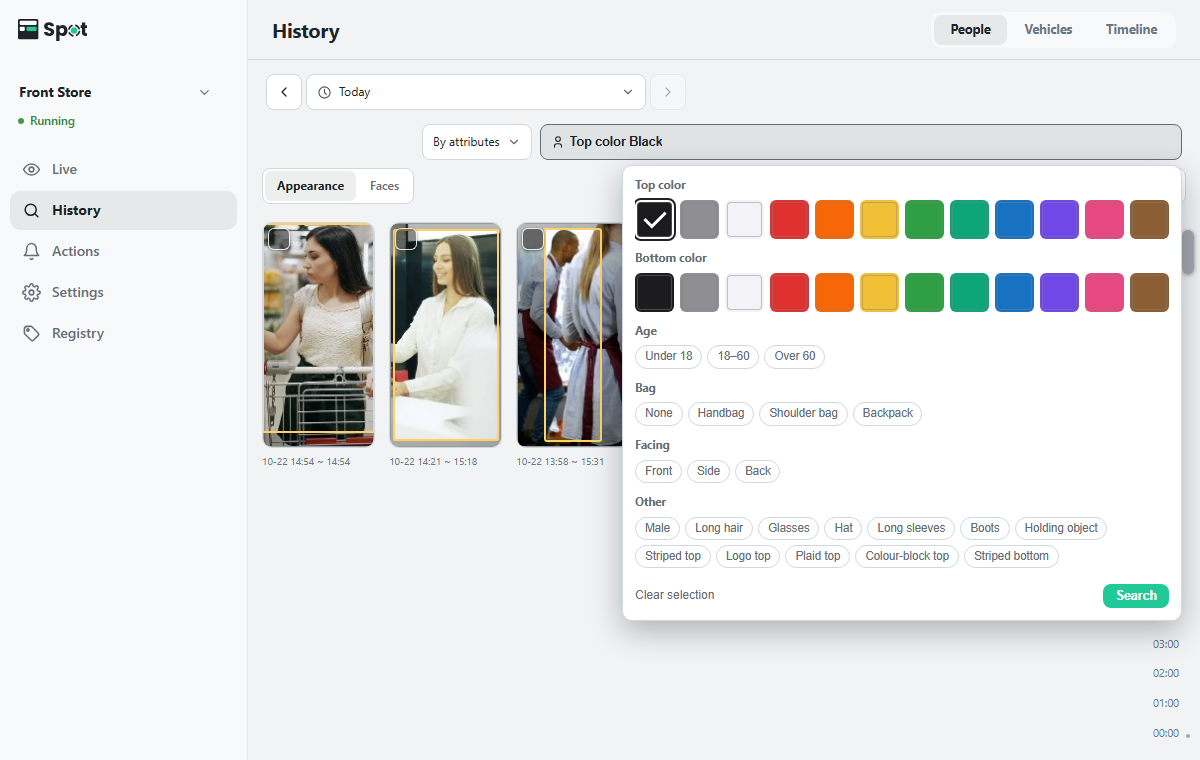Click the green Search button

point(1136,595)
